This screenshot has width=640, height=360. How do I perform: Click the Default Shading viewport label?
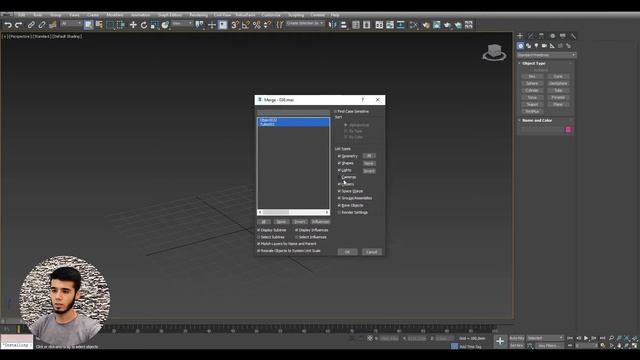click(67, 36)
